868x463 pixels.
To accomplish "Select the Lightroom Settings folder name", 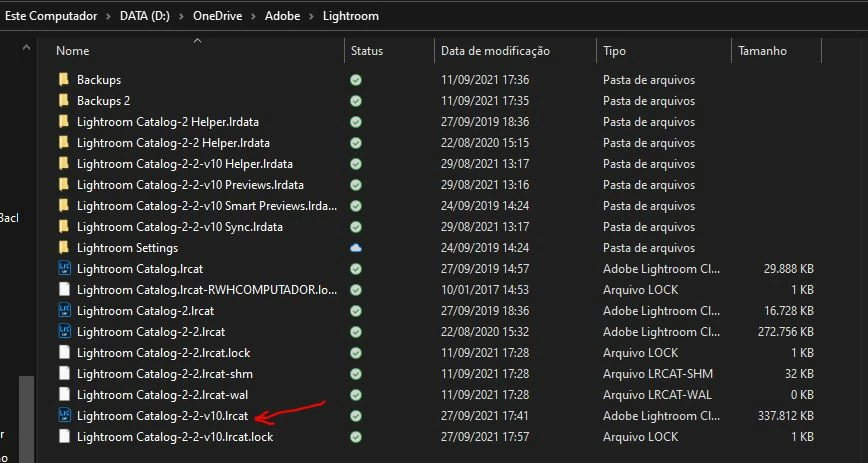I will tap(127, 248).
